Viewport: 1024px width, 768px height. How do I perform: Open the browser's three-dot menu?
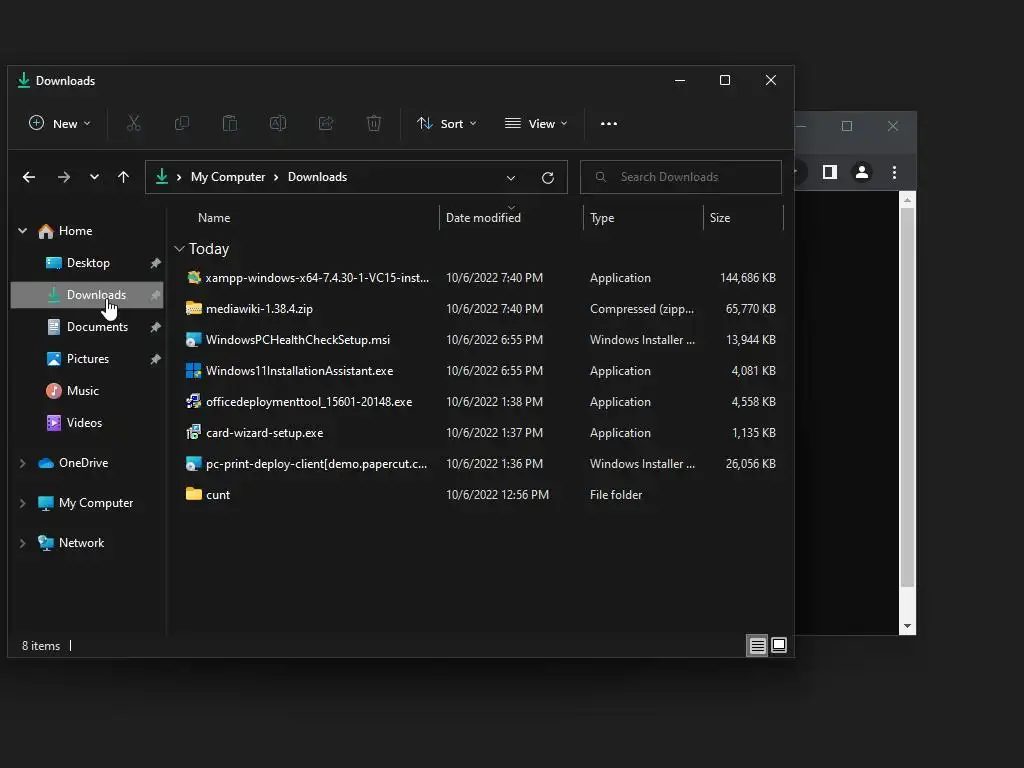tap(894, 172)
